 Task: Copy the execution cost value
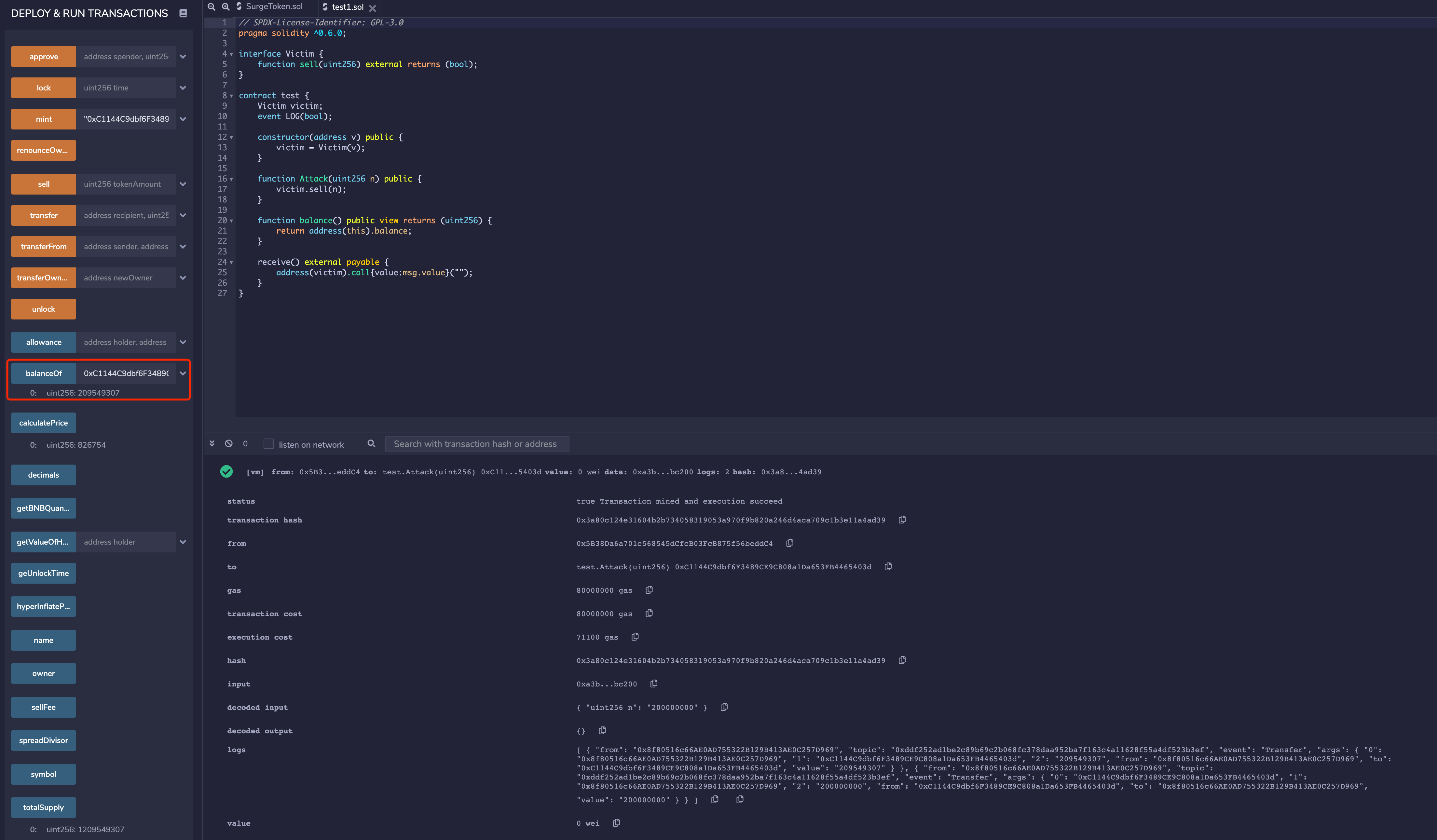tap(635, 636)
